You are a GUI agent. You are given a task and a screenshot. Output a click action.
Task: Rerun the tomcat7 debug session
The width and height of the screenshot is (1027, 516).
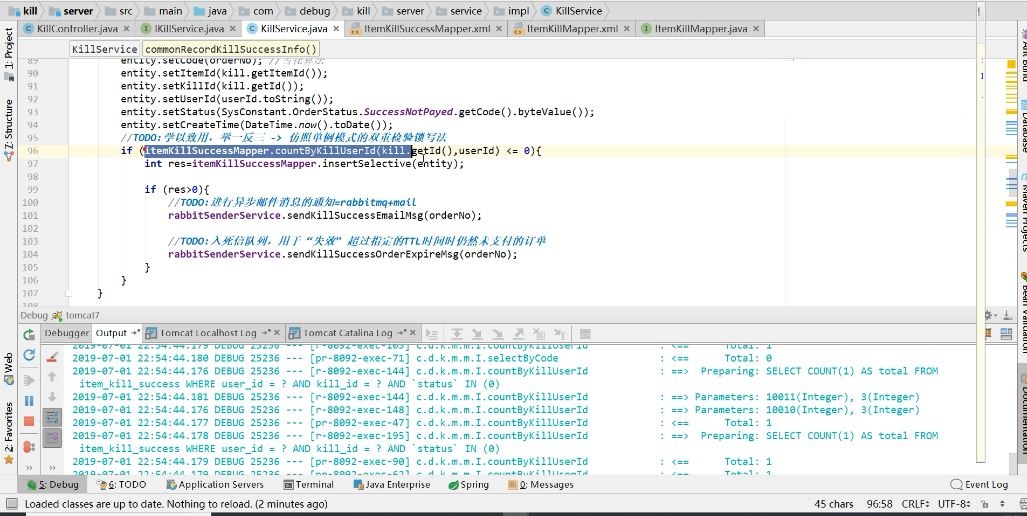28,335
